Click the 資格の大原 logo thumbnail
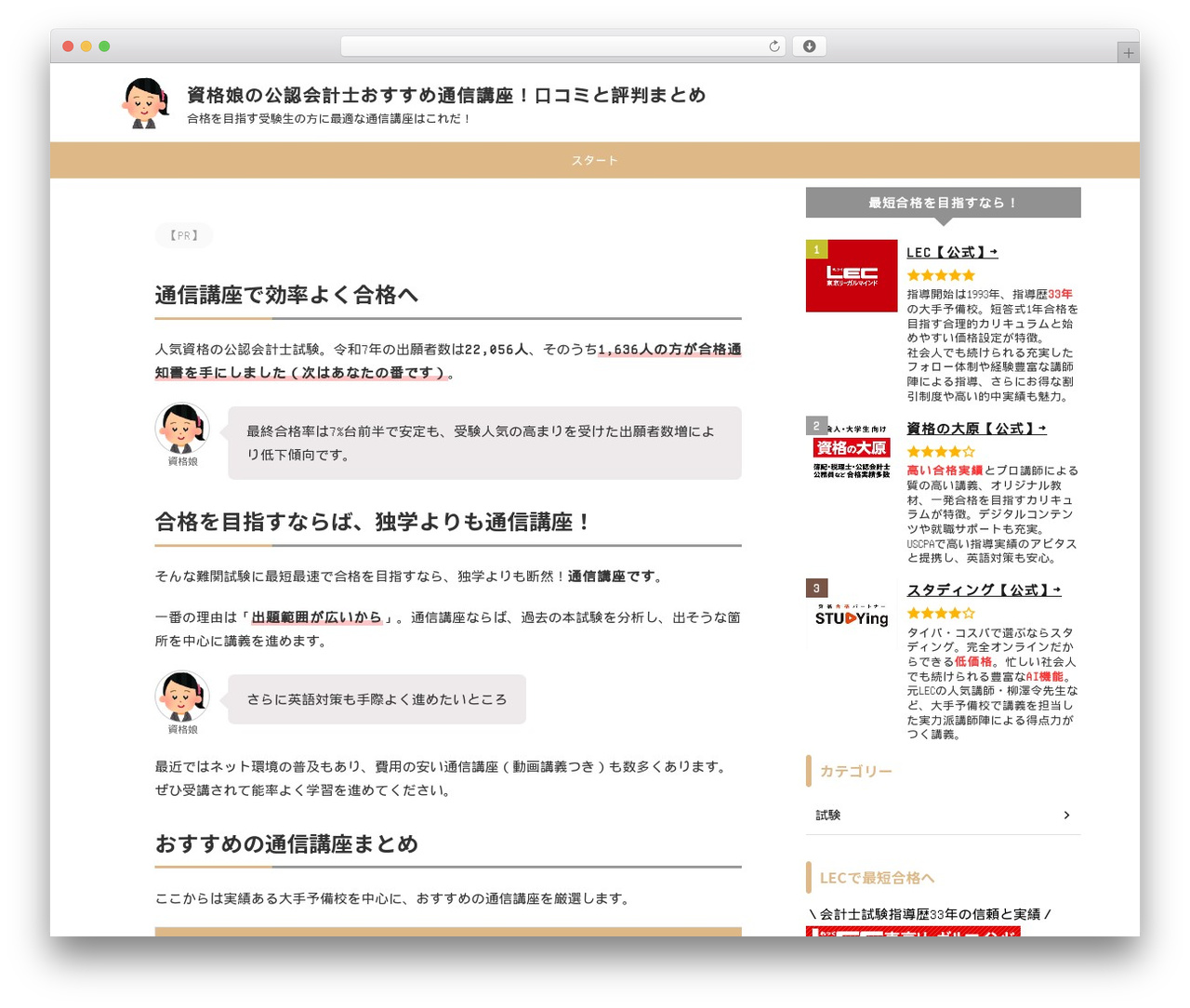The height and width of the screenshot is (1008, 1190). pos(852,452)
